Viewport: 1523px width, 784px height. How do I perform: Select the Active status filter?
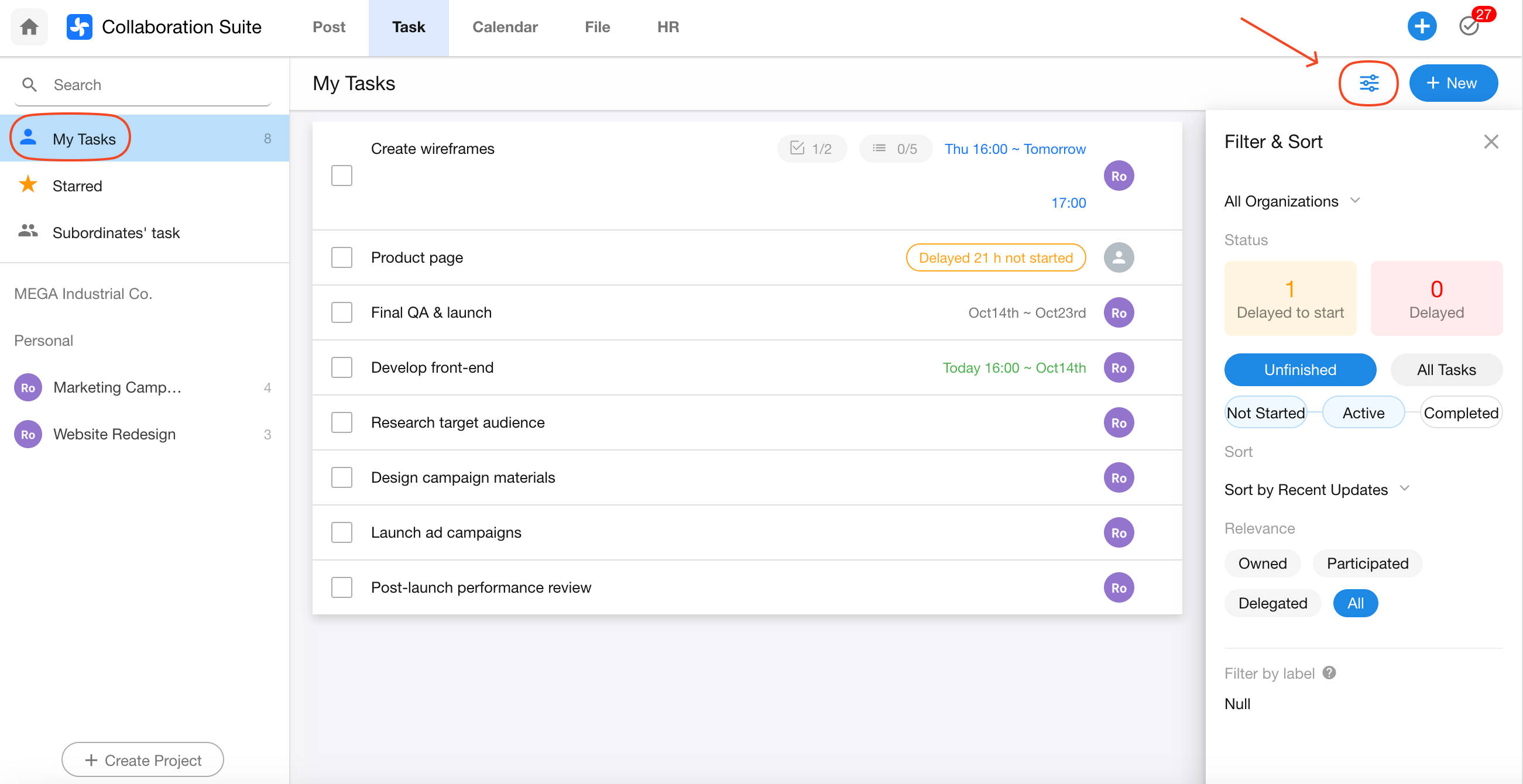1363,413
